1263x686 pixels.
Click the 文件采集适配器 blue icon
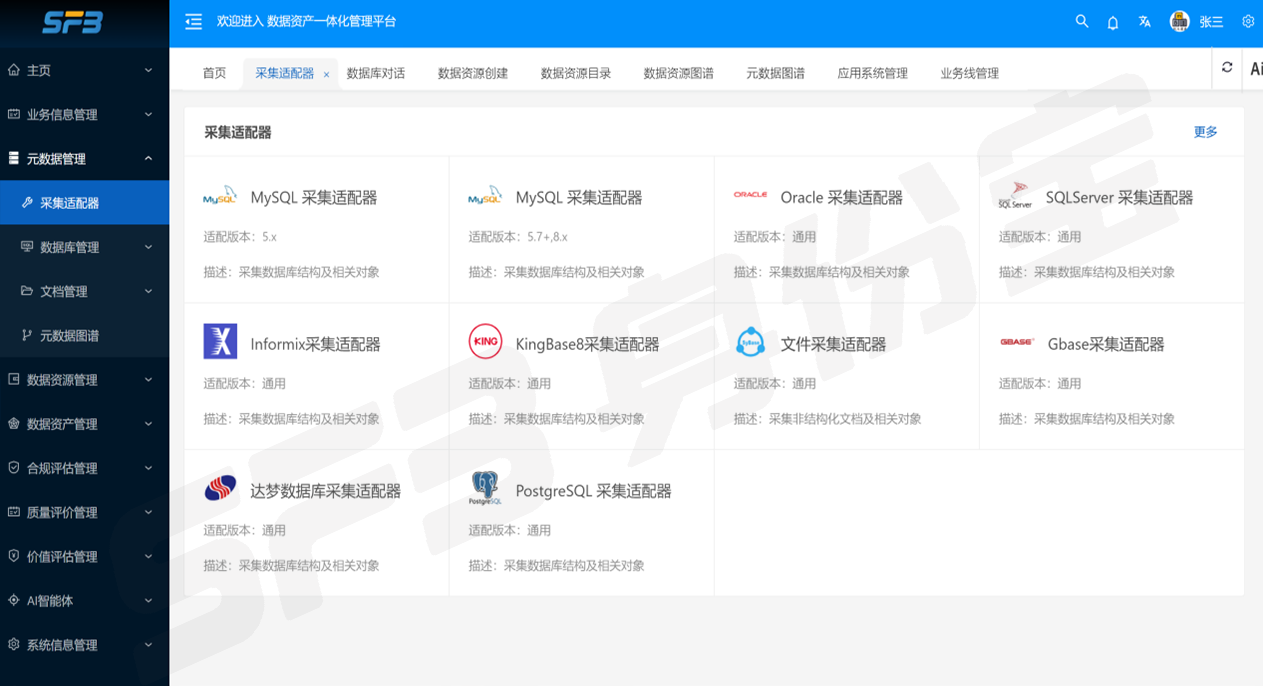click(751, 342)
